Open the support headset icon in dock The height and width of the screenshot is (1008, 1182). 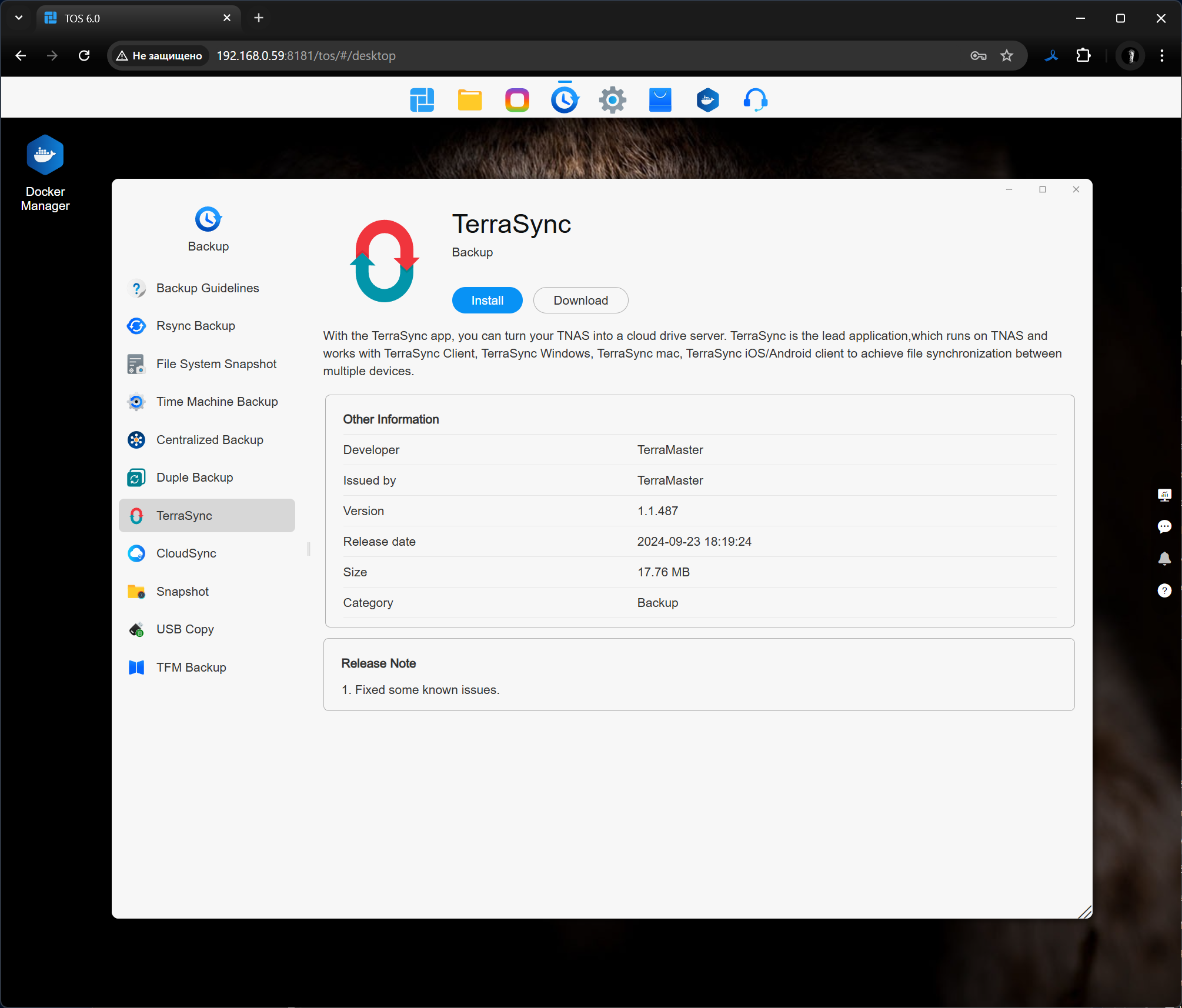point(755,101)
